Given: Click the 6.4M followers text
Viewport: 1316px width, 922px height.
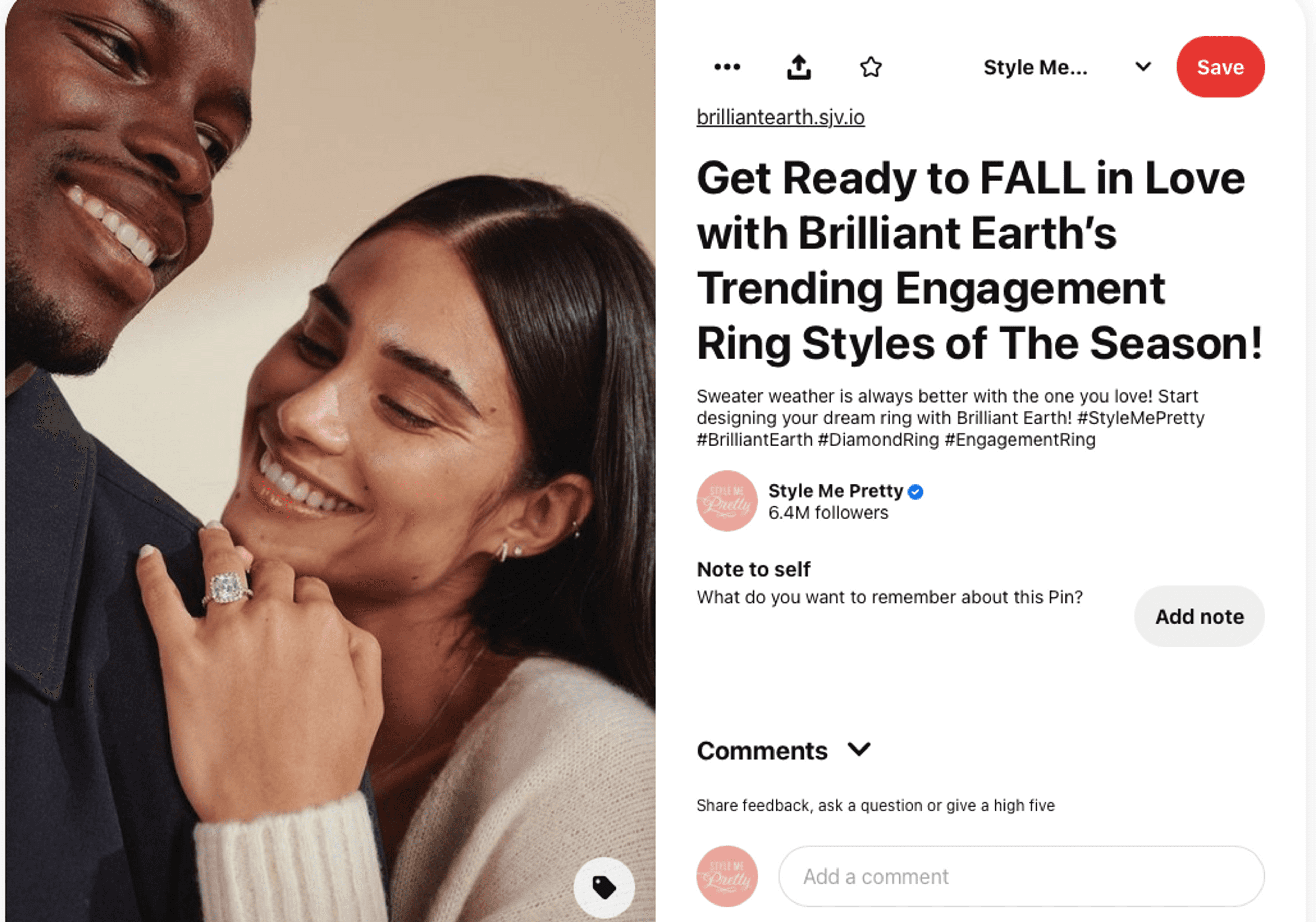Looking at the screenshot, I should (828, 513).
